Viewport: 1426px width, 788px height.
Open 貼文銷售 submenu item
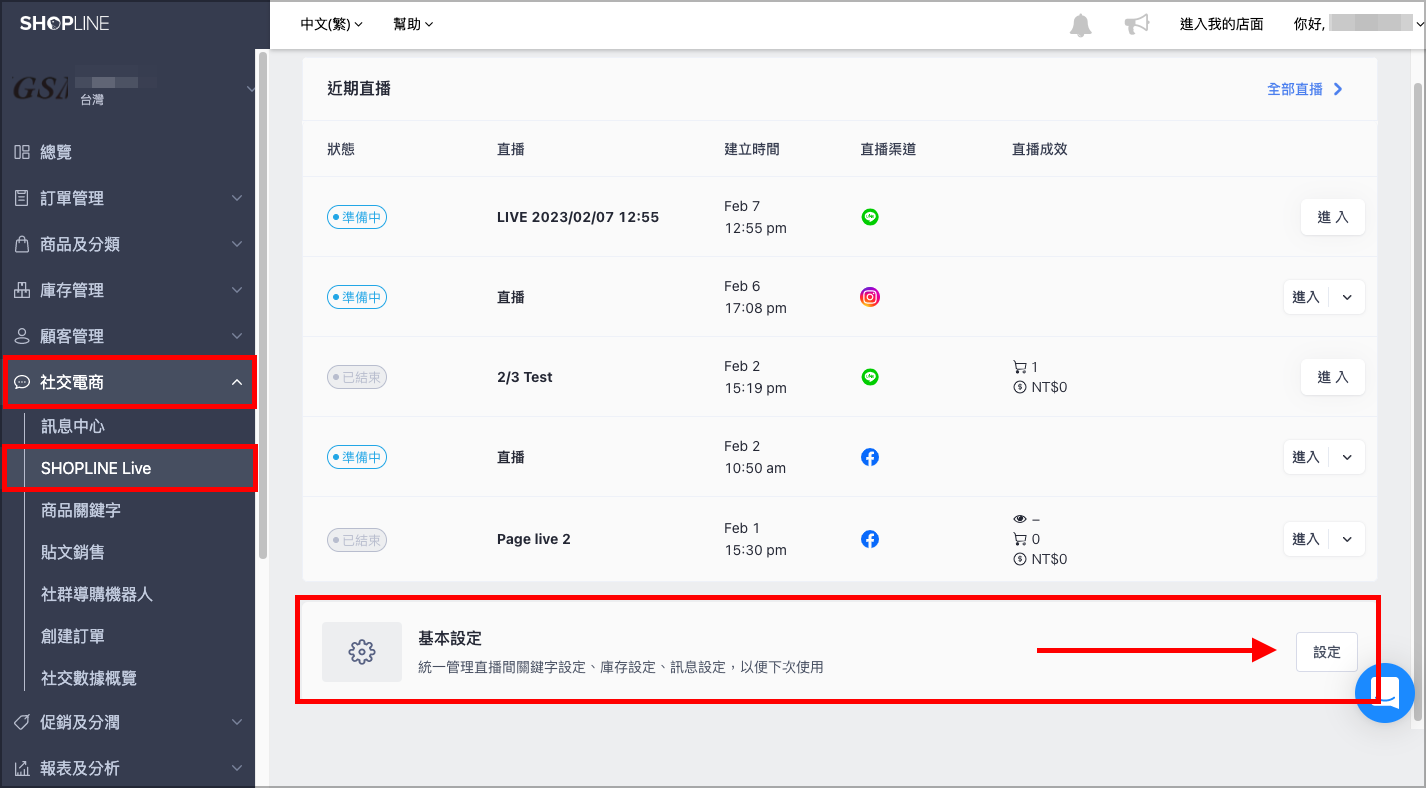[x=73, y=552]
